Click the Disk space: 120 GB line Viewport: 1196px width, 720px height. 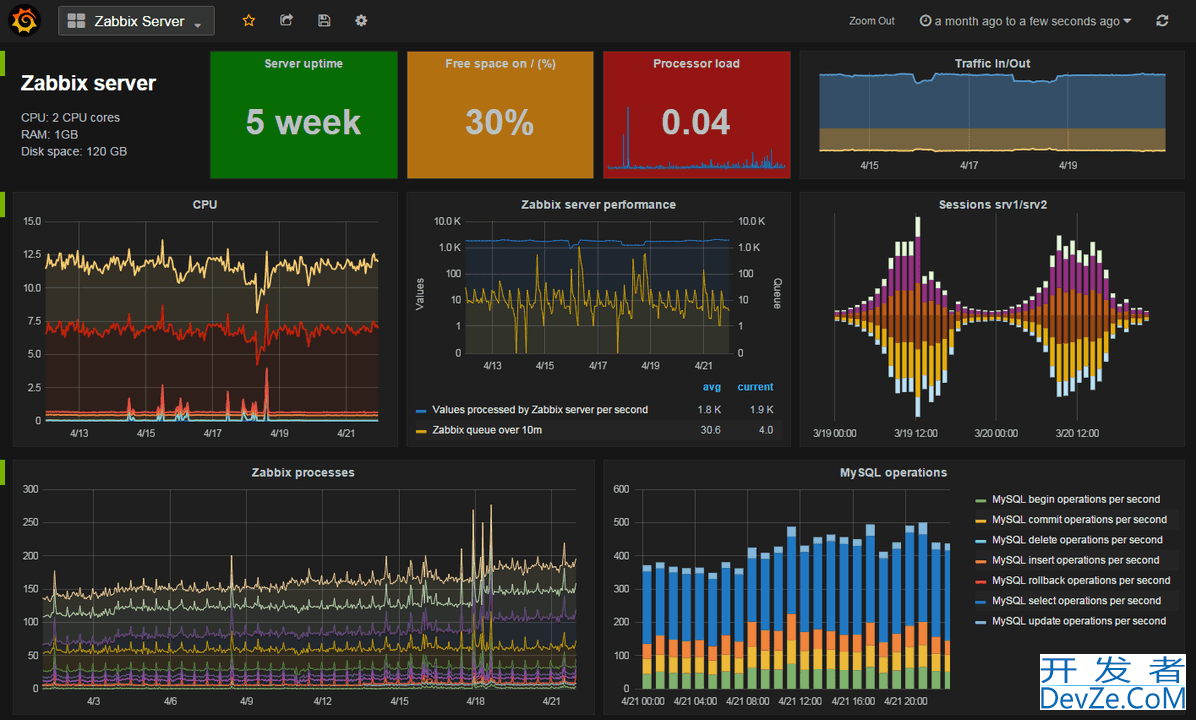pos(74,152)
